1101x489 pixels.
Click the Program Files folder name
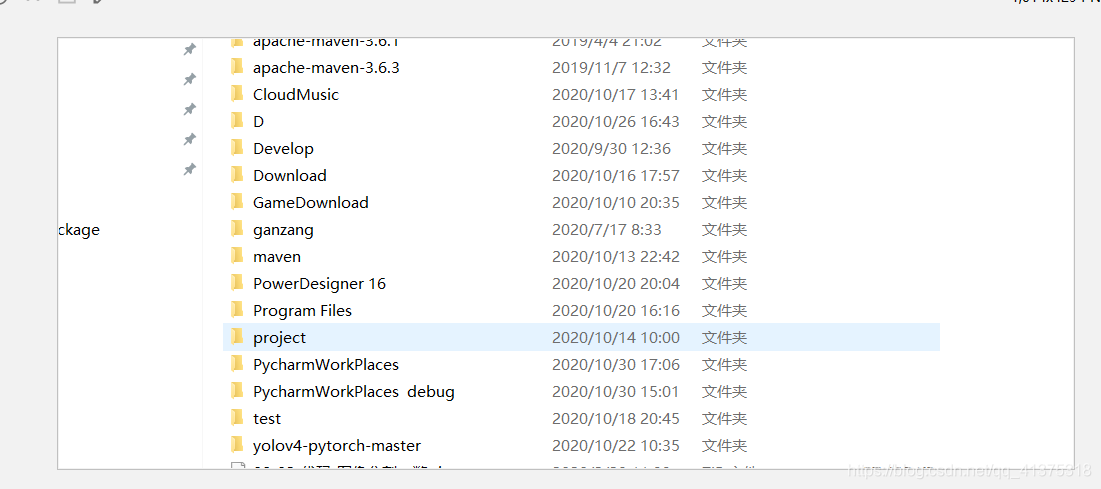(302, 311)
